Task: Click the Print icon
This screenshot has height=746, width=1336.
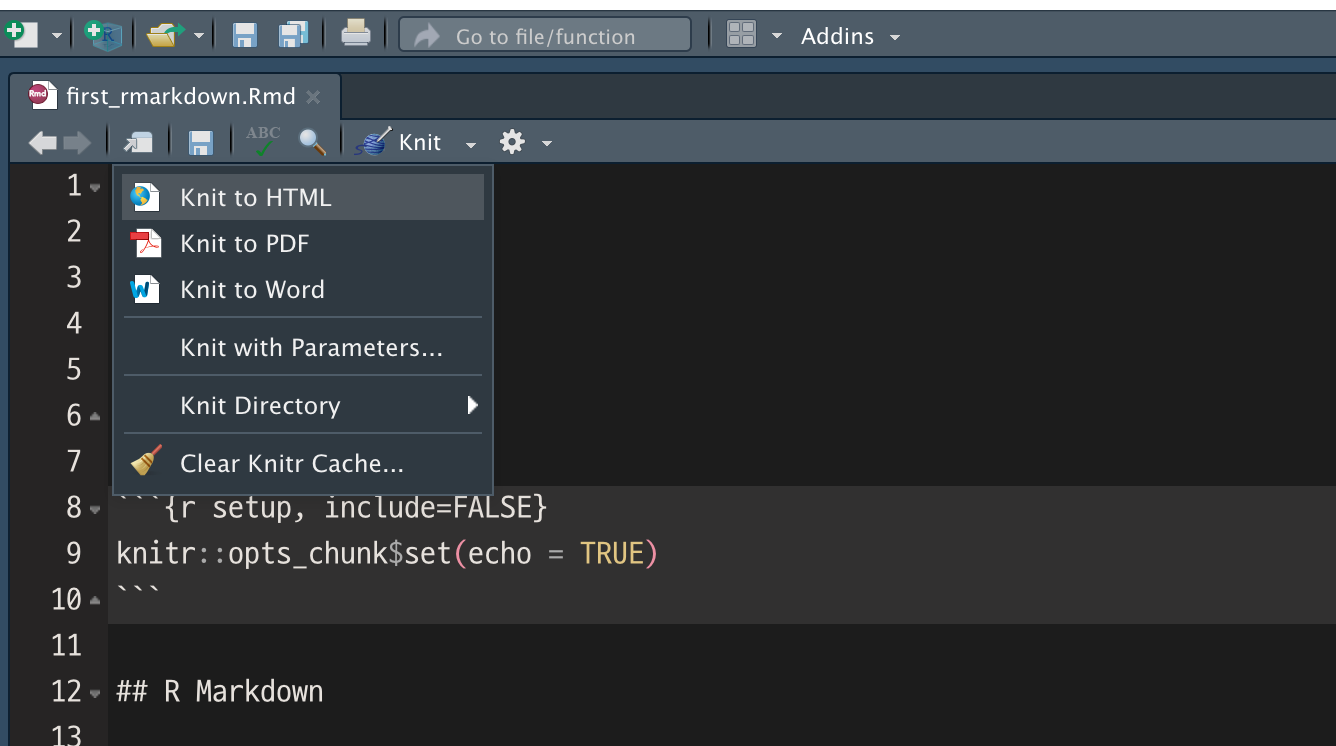Action: pyautogui.click(x=356, y=34)
